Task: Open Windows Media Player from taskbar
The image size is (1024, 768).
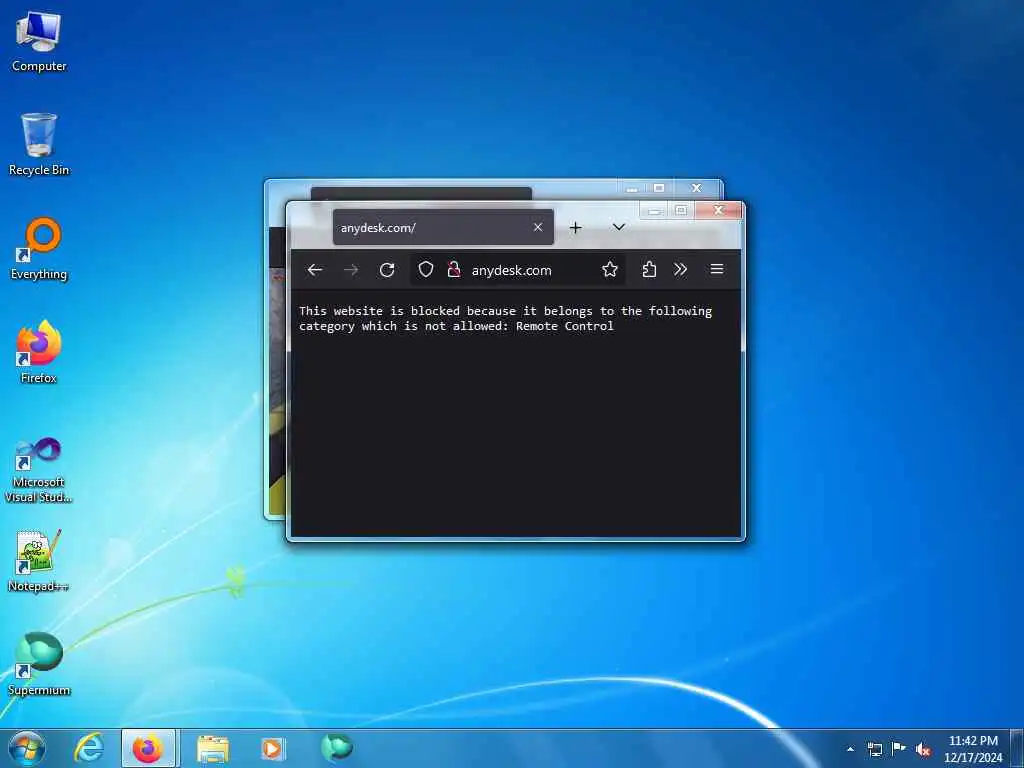Action: click(x=272, y=748)
